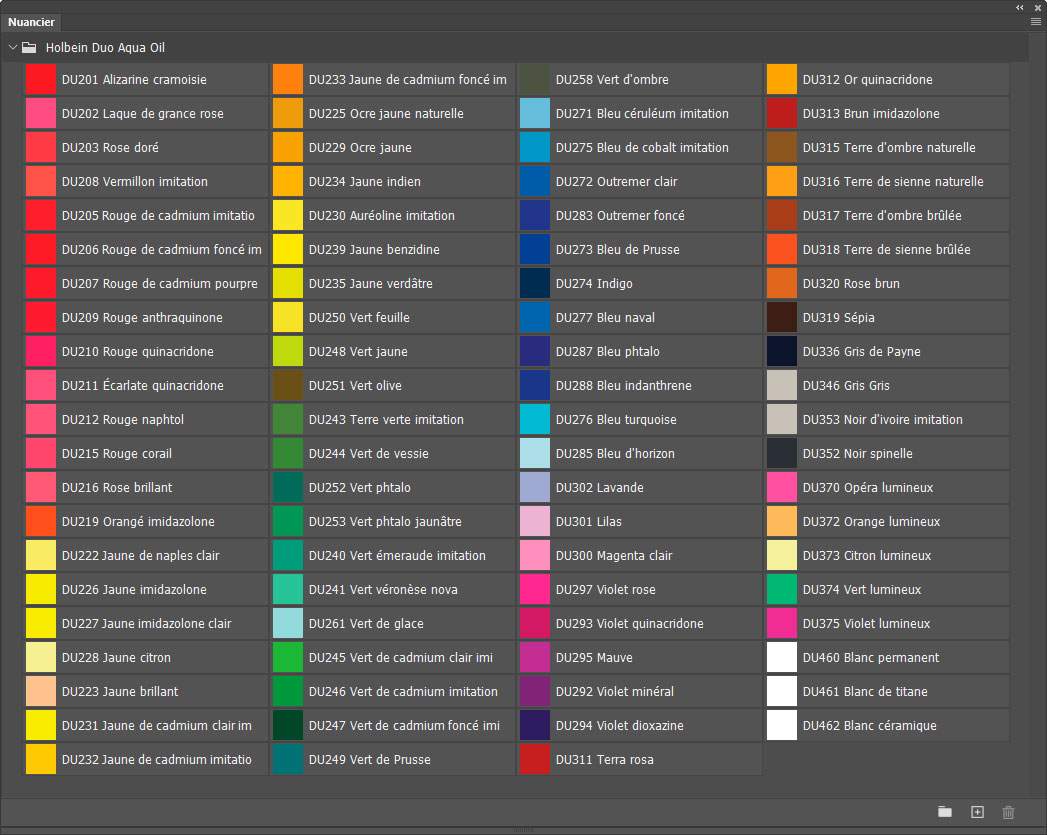
Task: Click the delete swatch trash icon
Action: [x=1008, y=812]
